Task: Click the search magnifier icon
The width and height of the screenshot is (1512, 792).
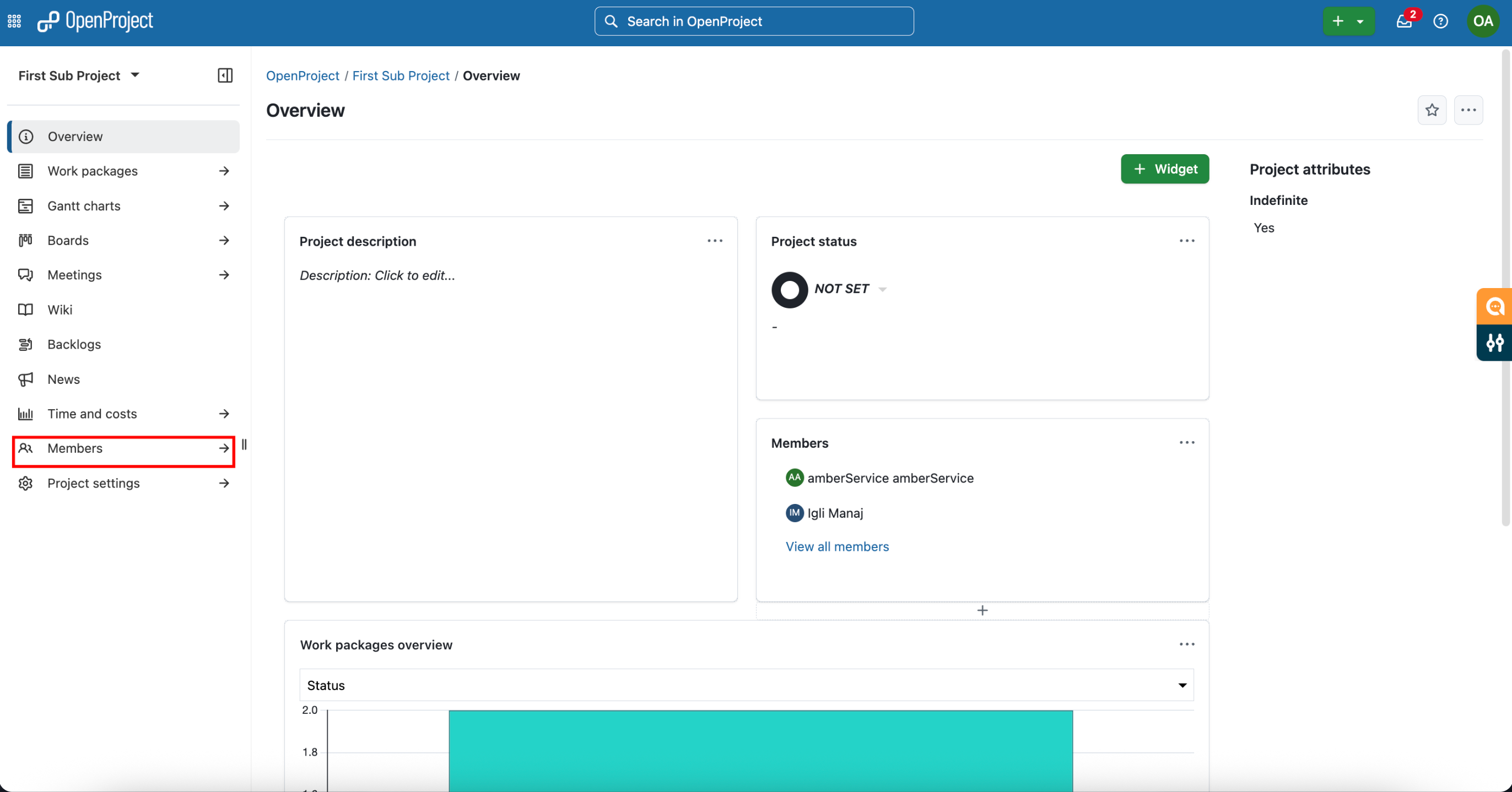Action: coord(611,21)
